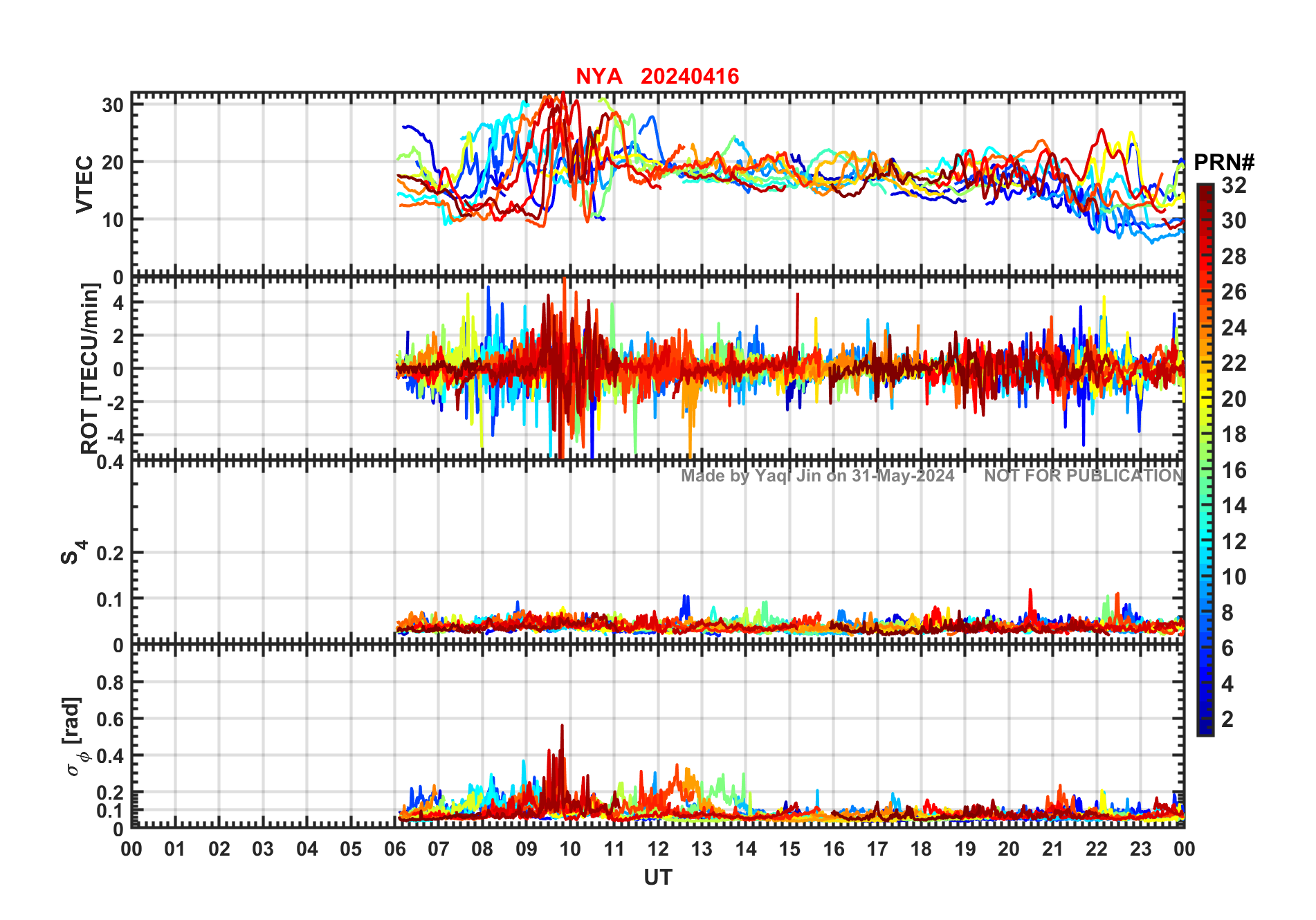Screen dimensions: 1316x920
Task: Click the x-axis tick label '08'
Action: (482, 849)
